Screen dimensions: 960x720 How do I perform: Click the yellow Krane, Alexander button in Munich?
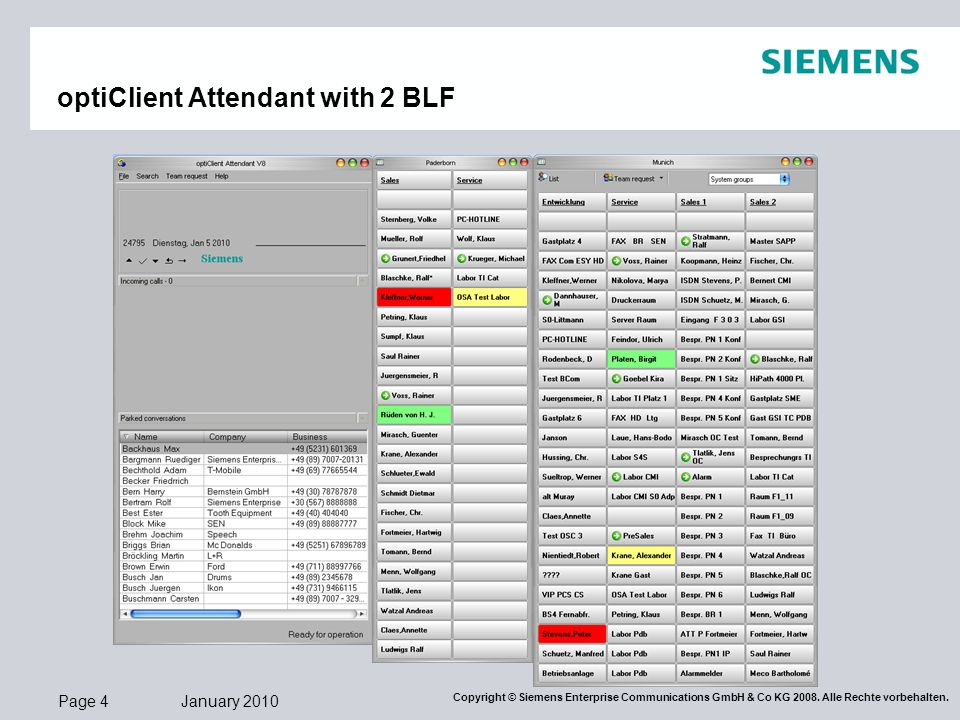tap(641, 555)
